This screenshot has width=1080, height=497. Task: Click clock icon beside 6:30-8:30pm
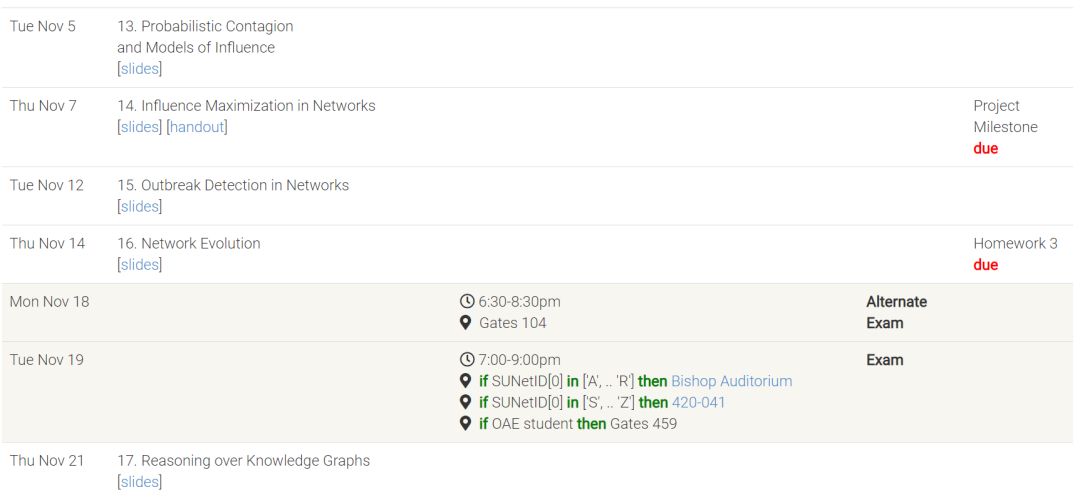pyautogui.click(x=466, y=302)
